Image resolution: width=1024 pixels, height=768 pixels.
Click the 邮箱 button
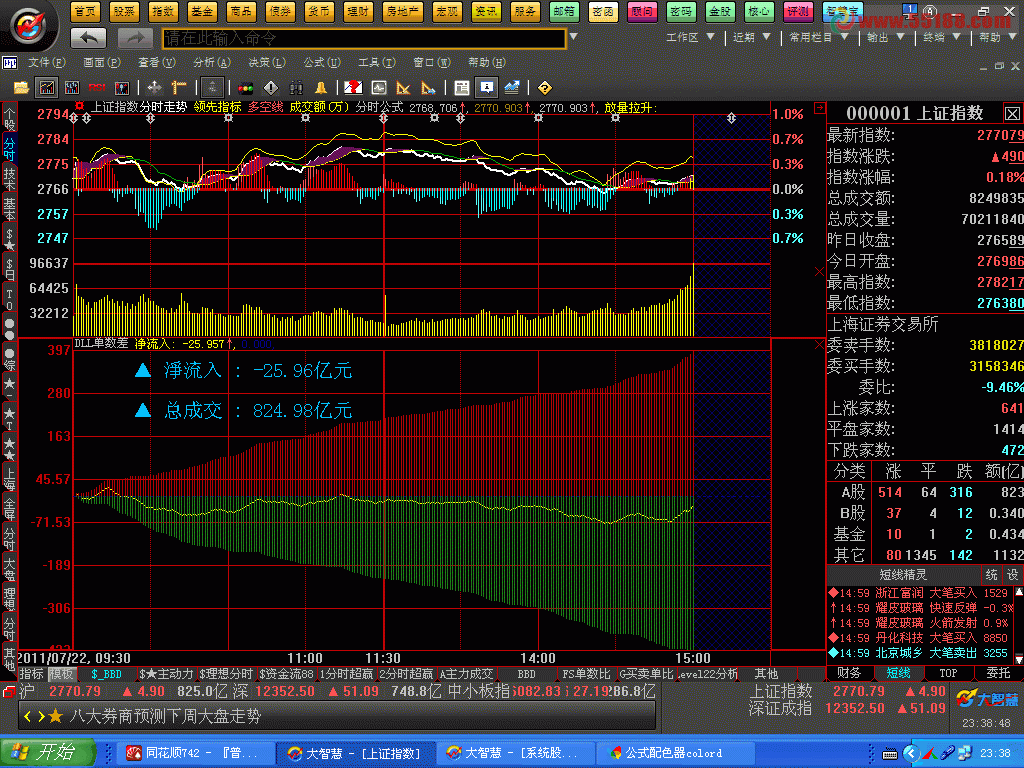[564, 11]
